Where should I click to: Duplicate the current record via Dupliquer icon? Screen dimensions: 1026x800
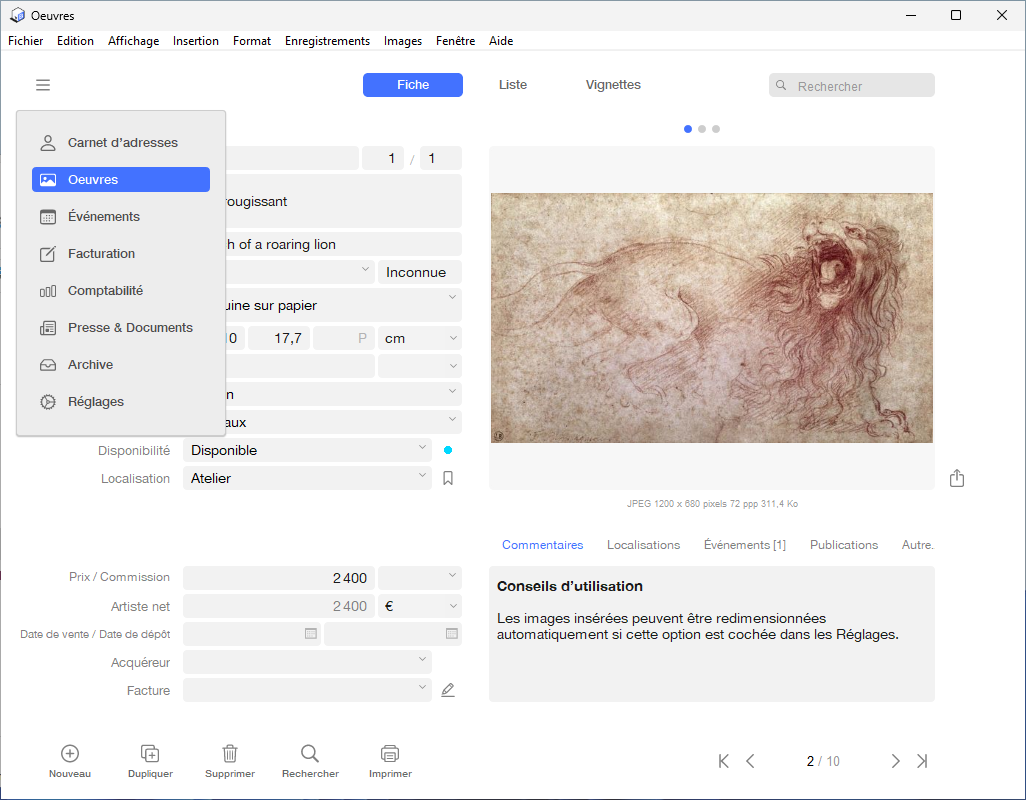[x=150, y=753]
